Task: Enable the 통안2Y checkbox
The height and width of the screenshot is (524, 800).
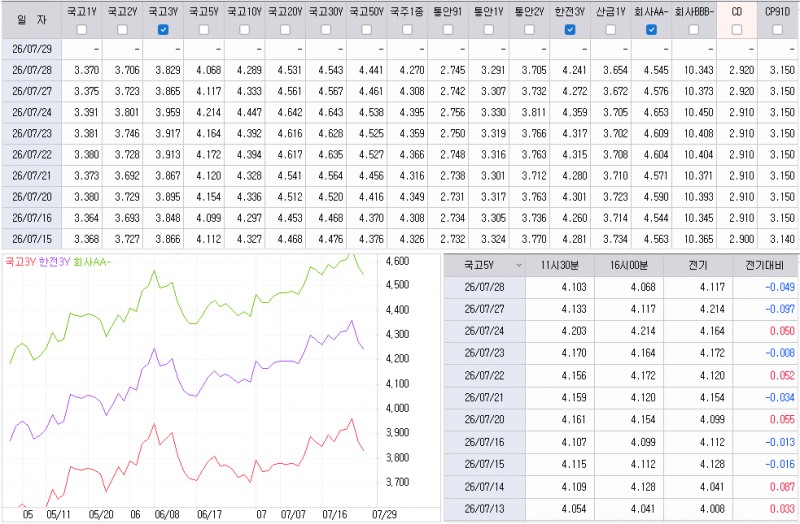Action: (x=529, y=30)
